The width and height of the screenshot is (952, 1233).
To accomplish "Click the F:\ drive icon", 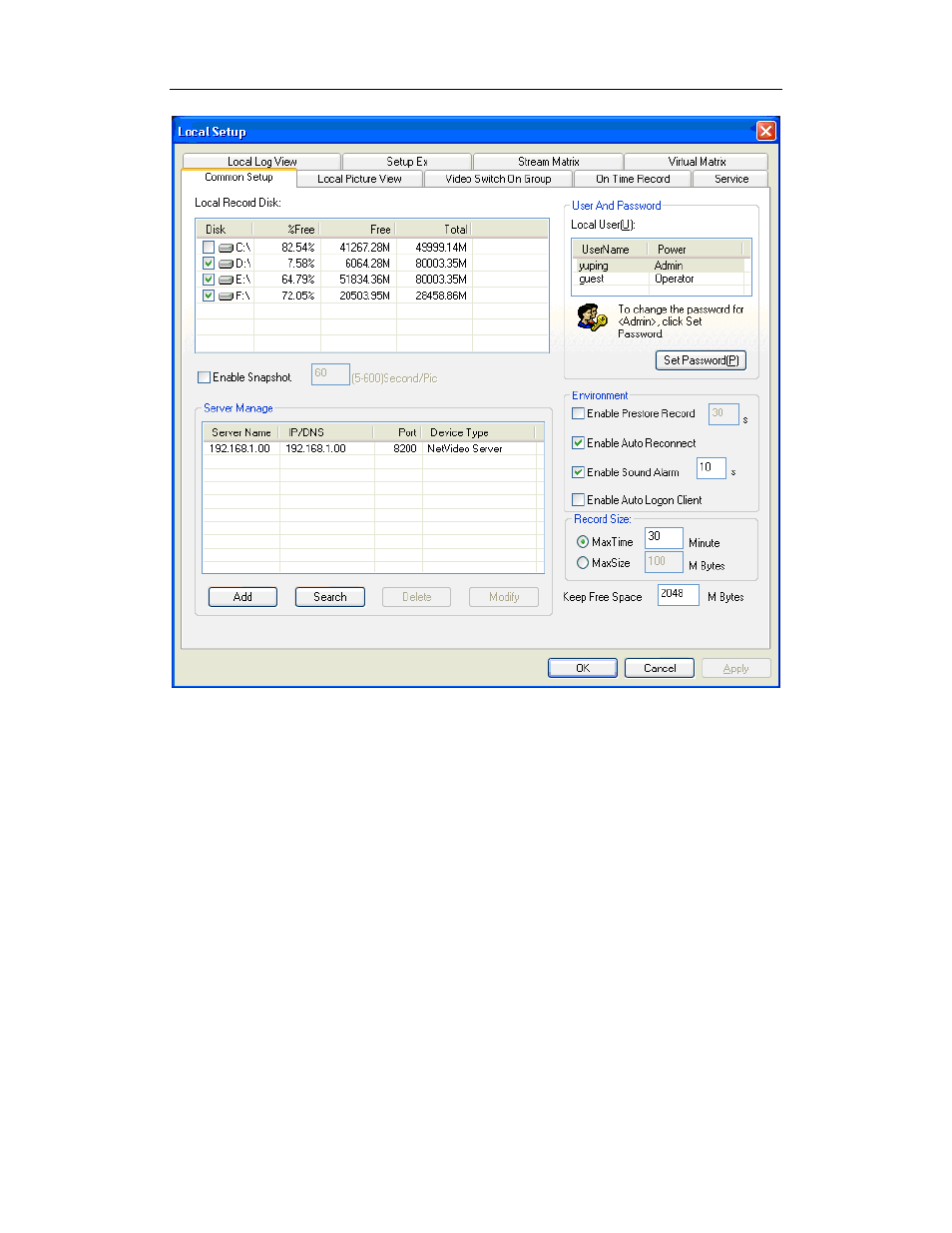I will [x=226, y=296].
